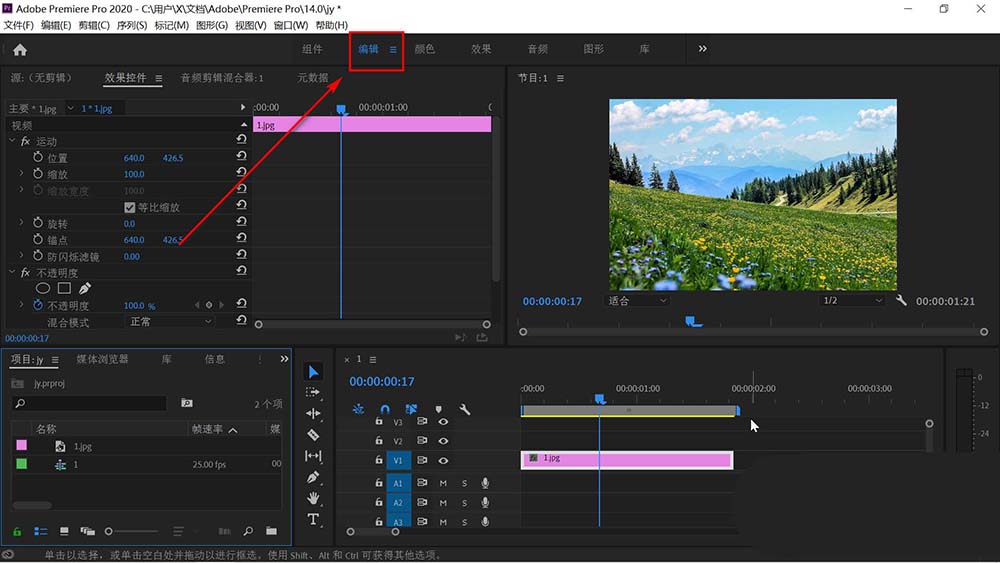Open the media browser tab (媒体浏览器)

tap(103, 359)
